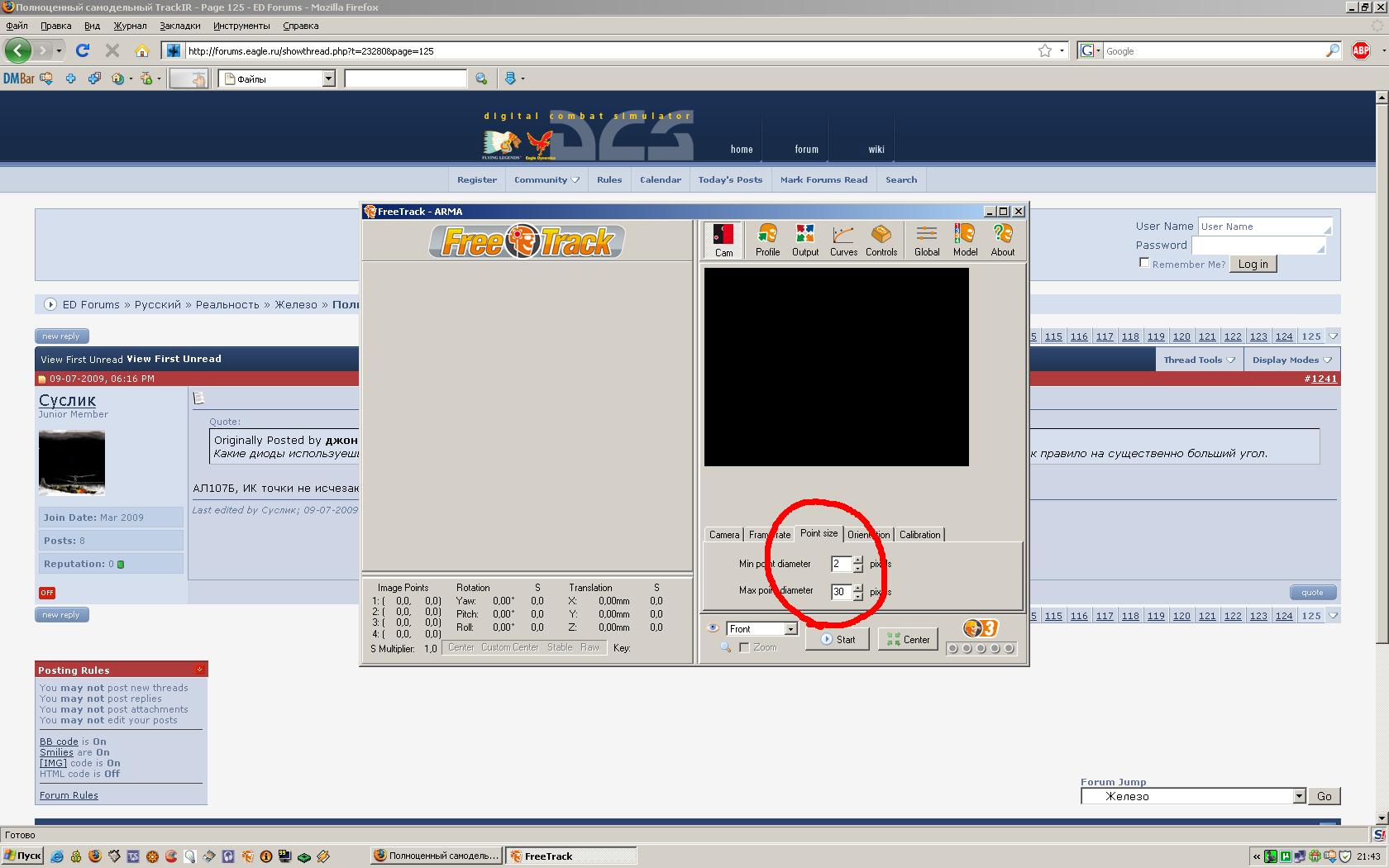
Task: Click the Пуск start button
Action: [23, 856]
